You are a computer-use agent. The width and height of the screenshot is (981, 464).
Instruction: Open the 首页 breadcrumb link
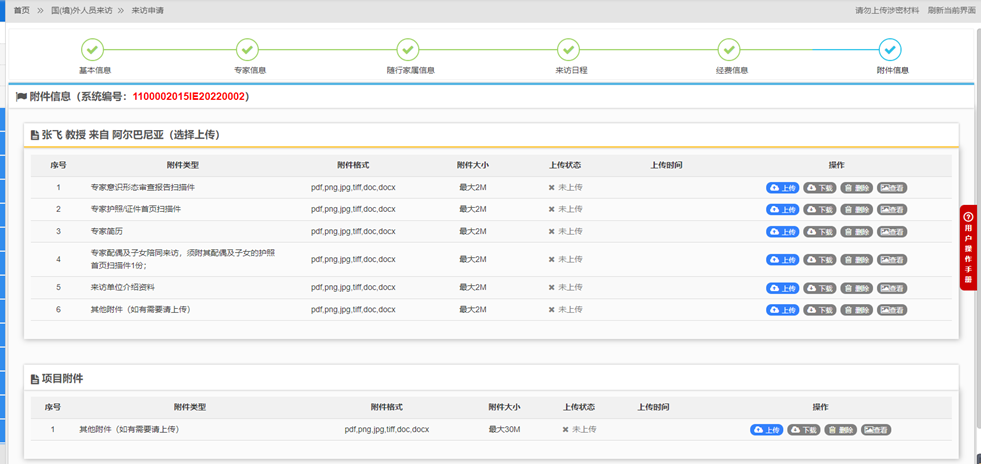click(x=21, y=10)
